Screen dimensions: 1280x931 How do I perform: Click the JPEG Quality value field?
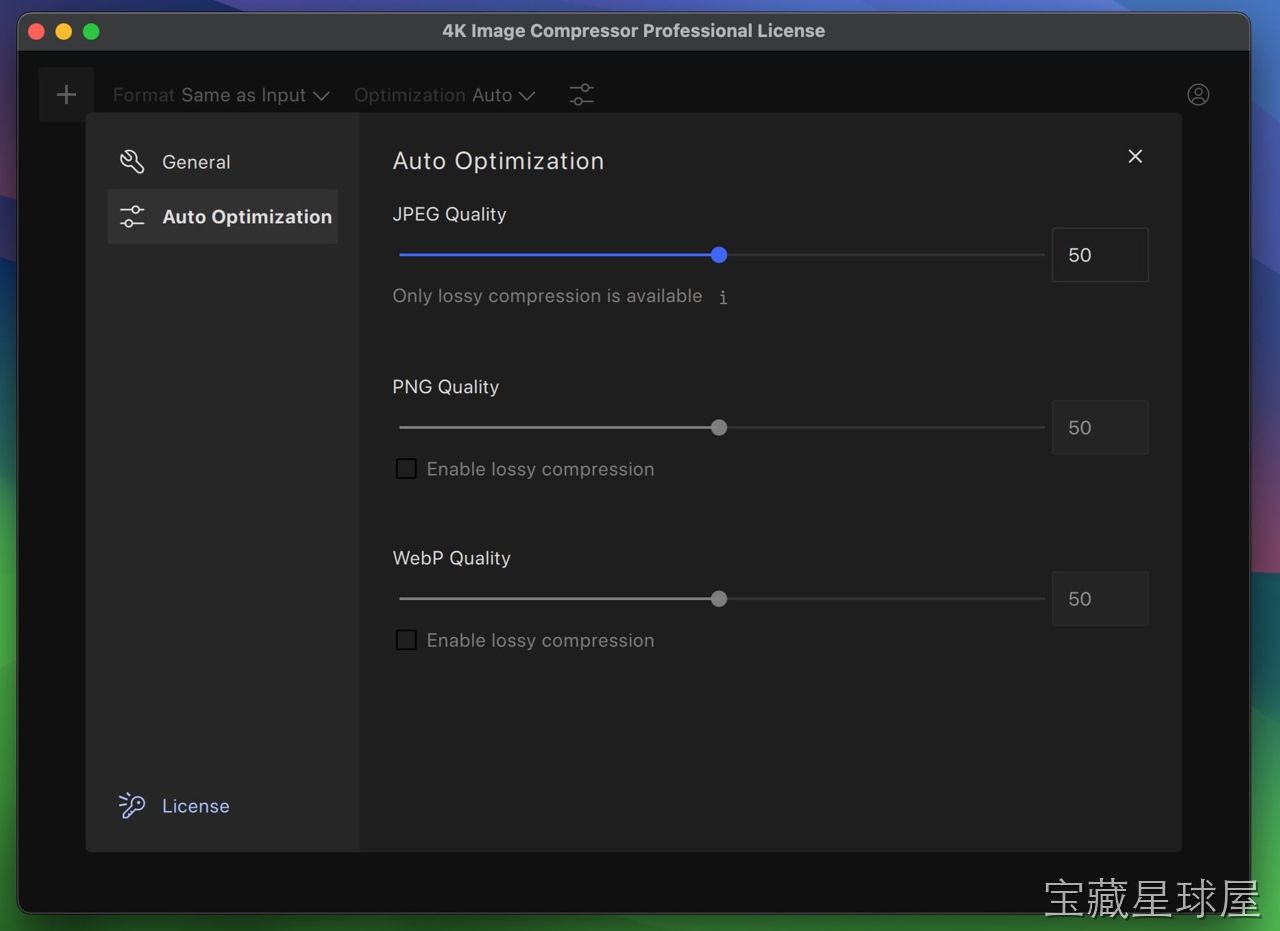pyautogui.click(x=1100, y=255)
